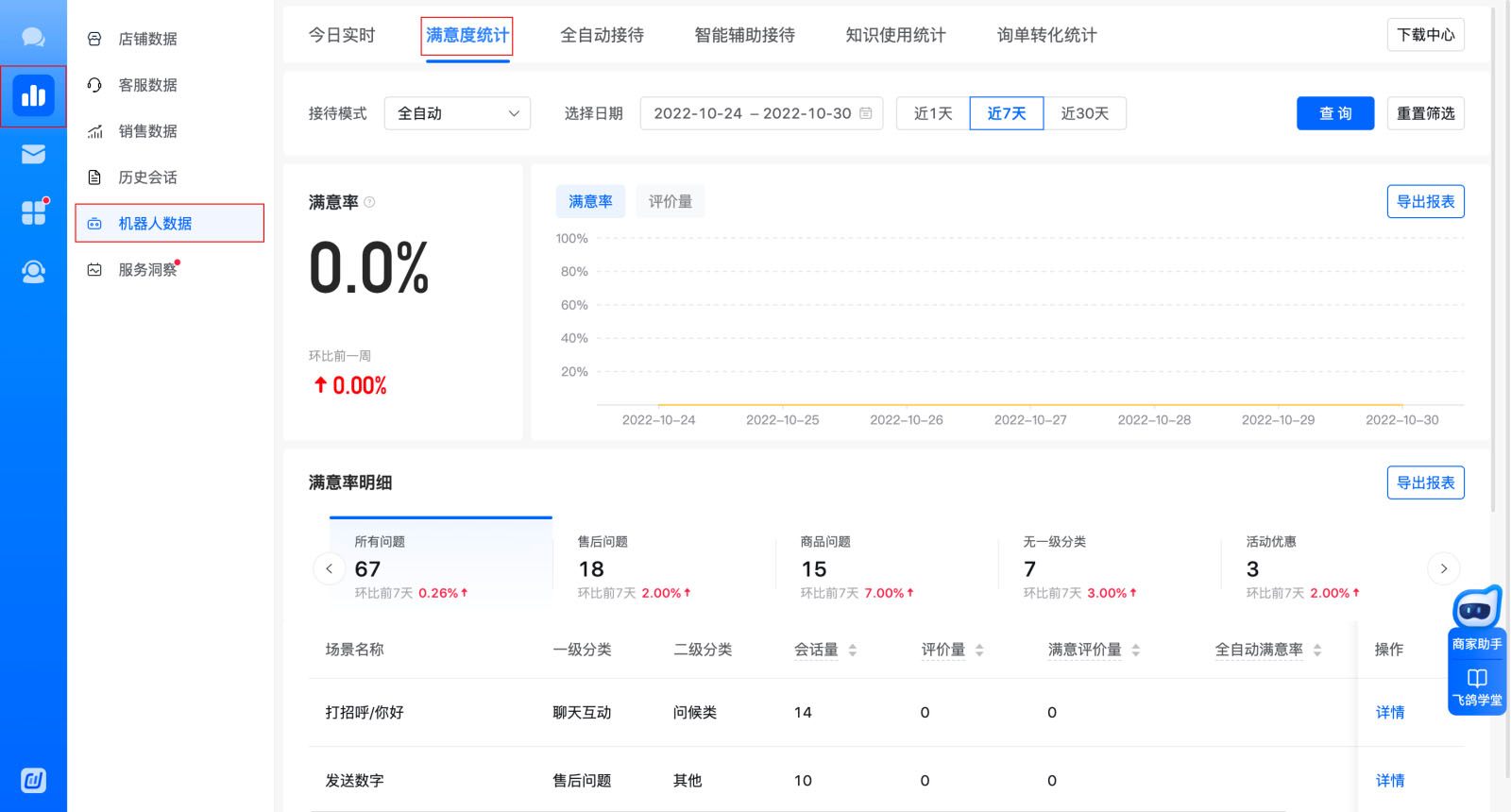This screenshot has width=1511, height=812.
Task: Click the 重置筛选 button
Action: 1425,113
